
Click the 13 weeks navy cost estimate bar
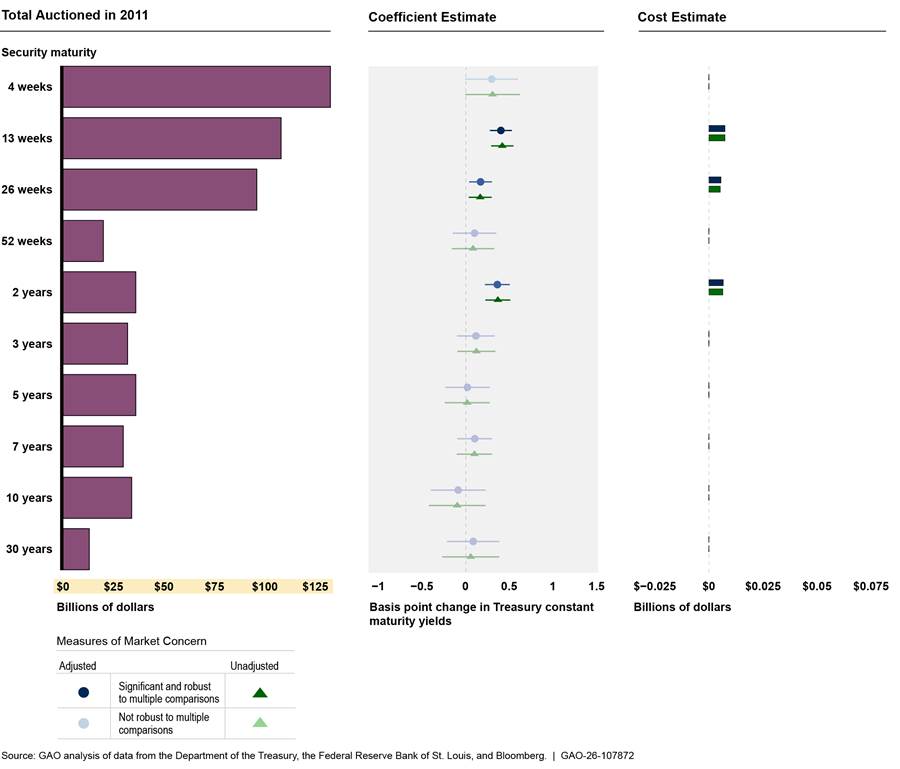[x=716, y=129]
